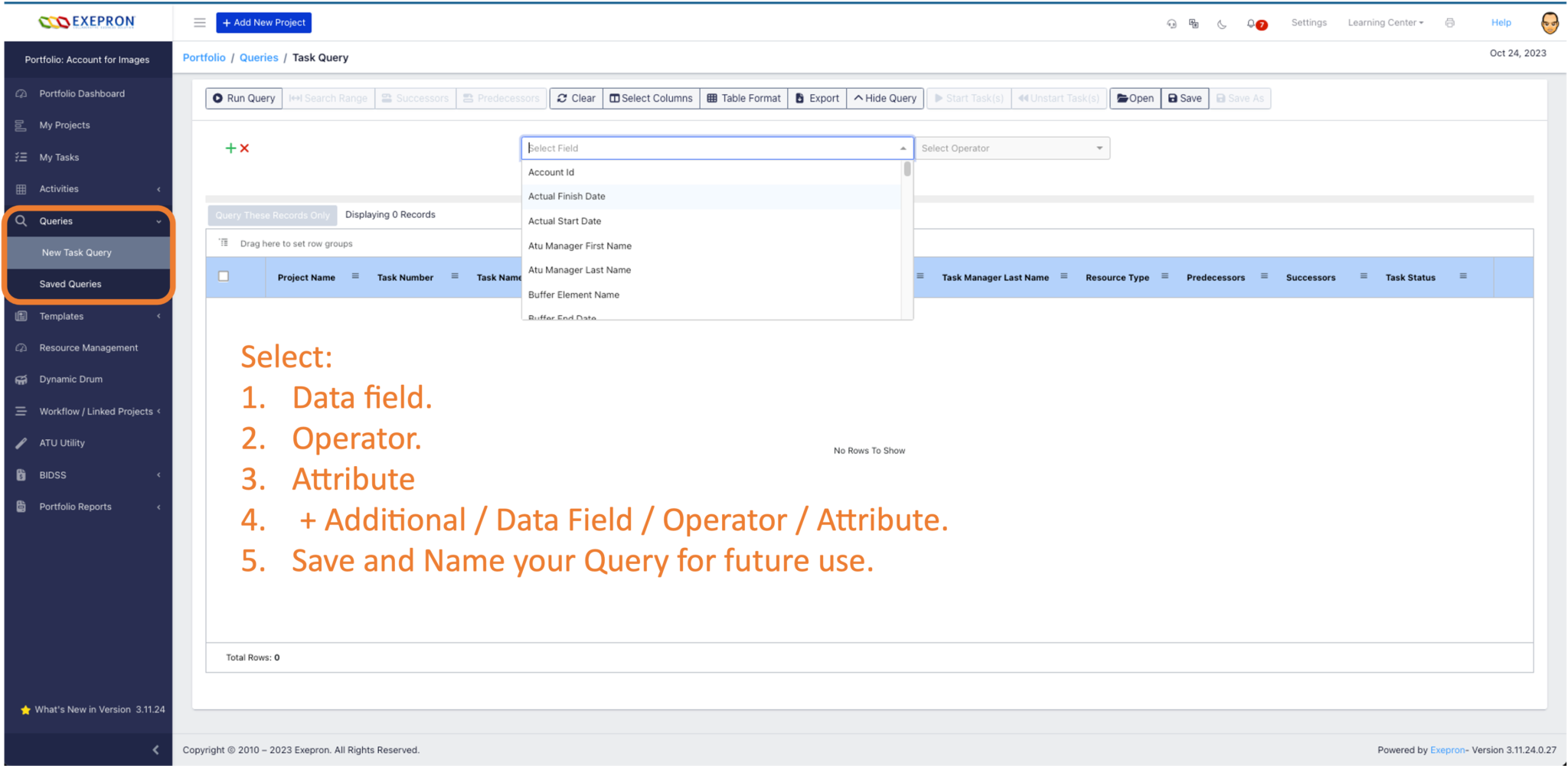This screenshot has width=1568, height=766.
Task: Choose Actual Finish Date from the field list
Action: (x=567, y=196)
